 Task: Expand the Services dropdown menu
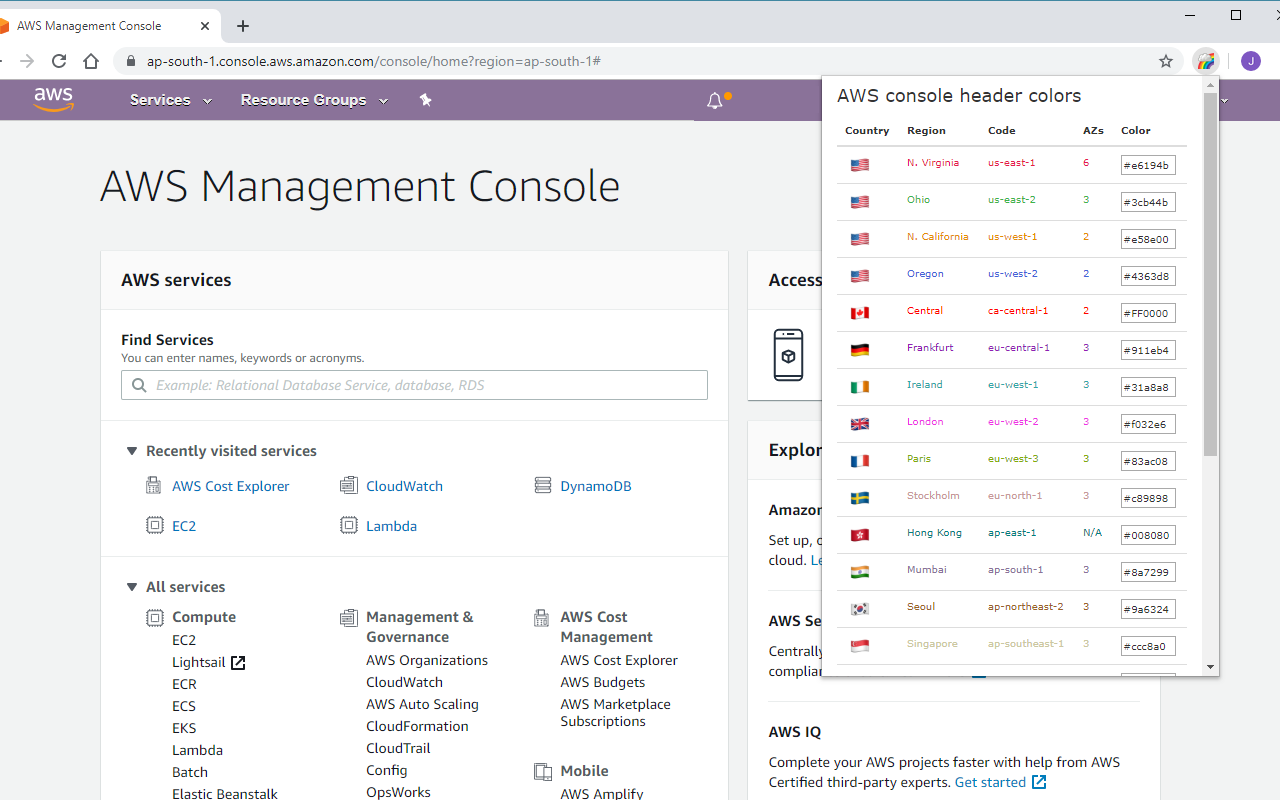click(x=170, y=100)
